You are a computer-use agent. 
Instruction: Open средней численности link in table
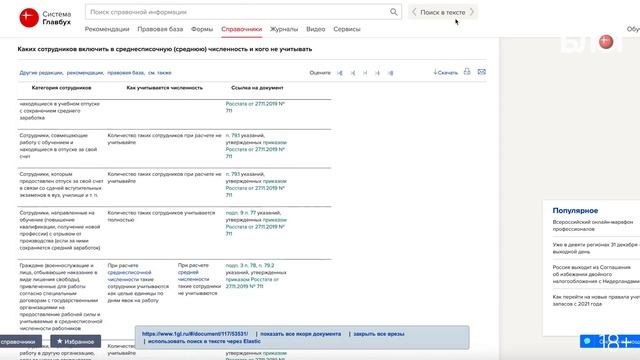click(193, 276)
